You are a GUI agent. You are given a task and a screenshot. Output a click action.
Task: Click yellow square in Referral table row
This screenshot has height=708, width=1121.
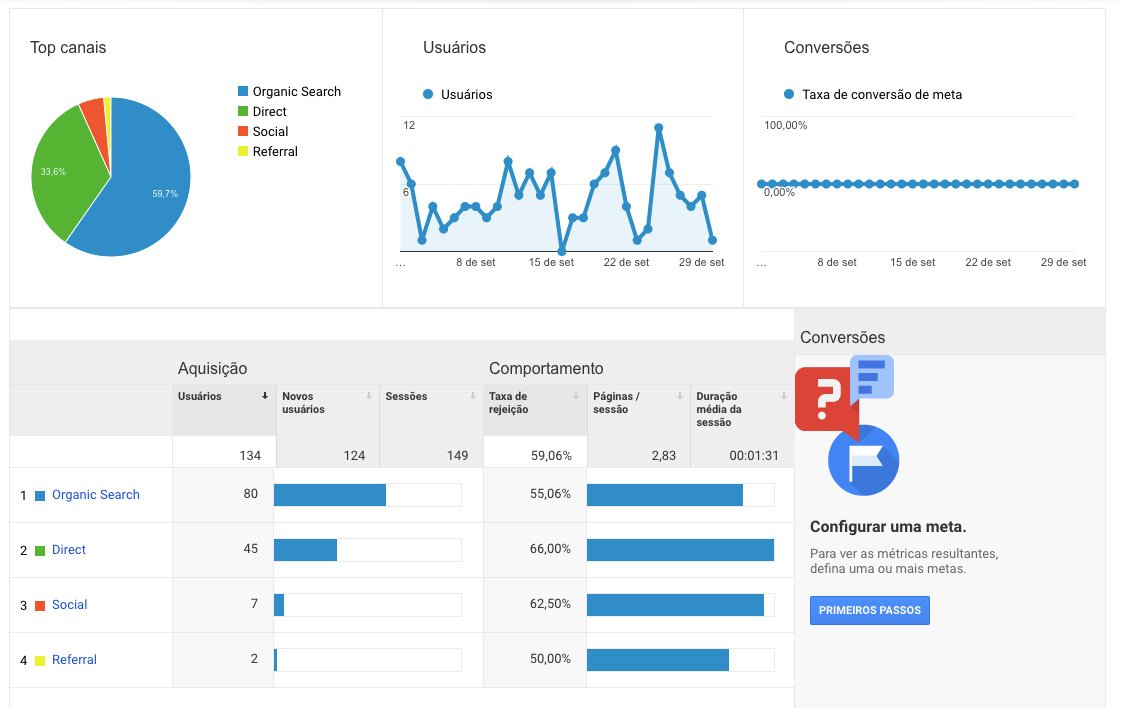point(40,661)
